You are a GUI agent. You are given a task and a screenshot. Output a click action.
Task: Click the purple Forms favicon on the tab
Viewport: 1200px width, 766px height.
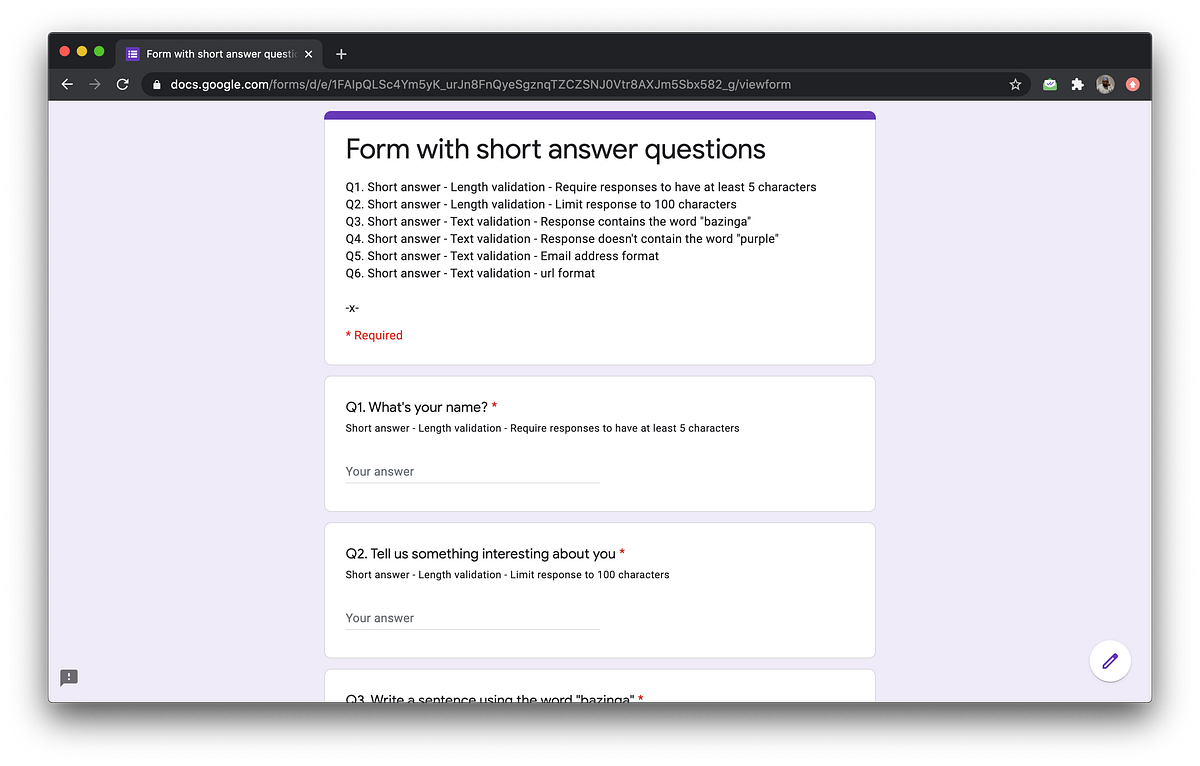click(x=134, y=54)
